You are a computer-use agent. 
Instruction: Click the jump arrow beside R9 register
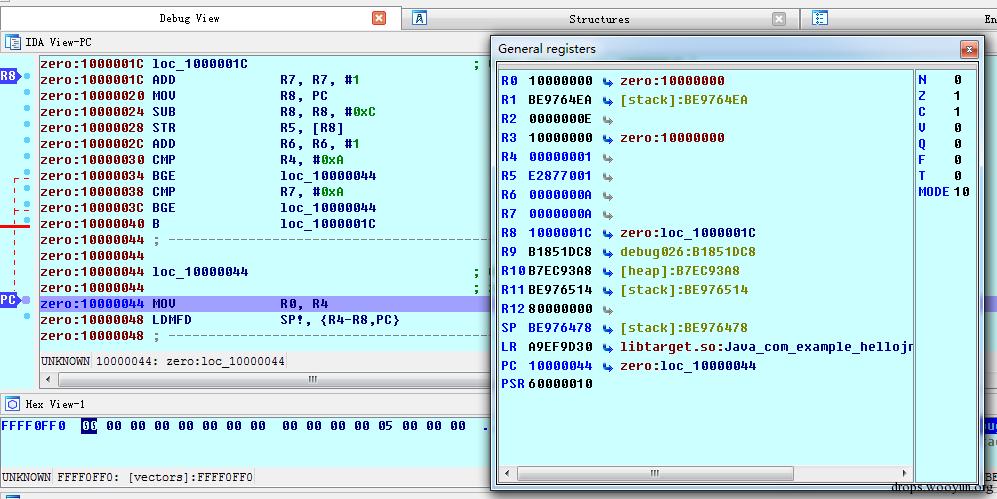pyautogui.click(x=607, y=252)
